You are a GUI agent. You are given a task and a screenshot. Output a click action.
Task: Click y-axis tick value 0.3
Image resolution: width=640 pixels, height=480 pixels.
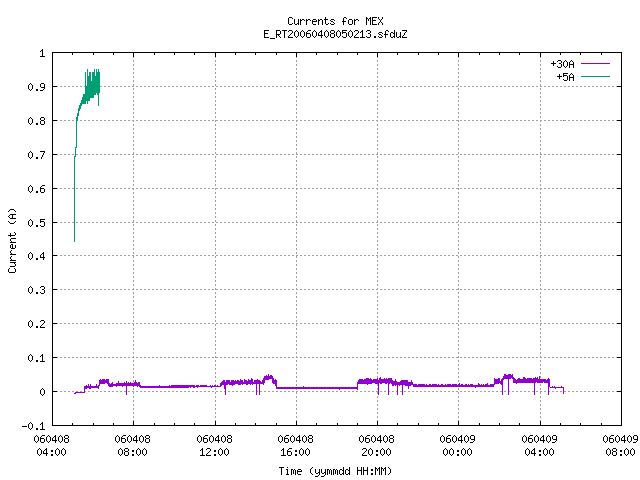(x=36, y=290)
